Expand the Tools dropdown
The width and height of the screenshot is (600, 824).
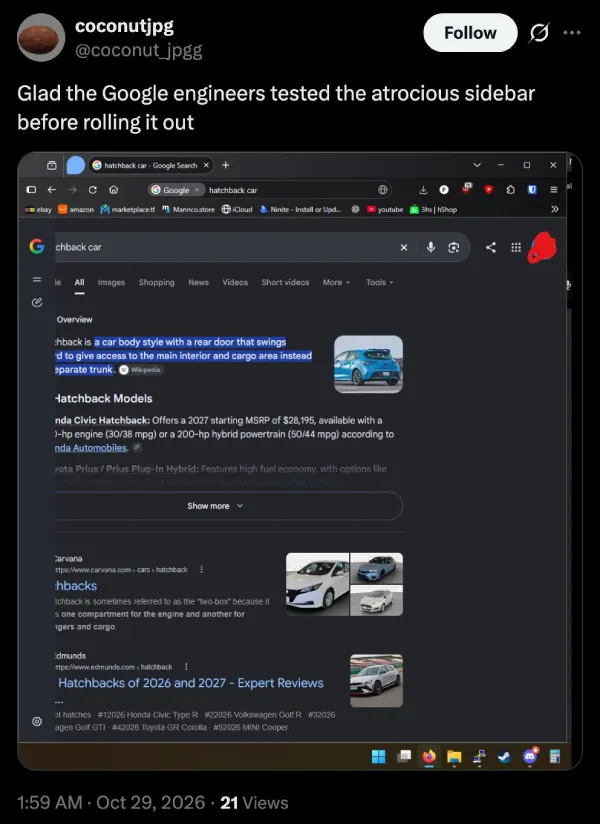pos(379,282)
